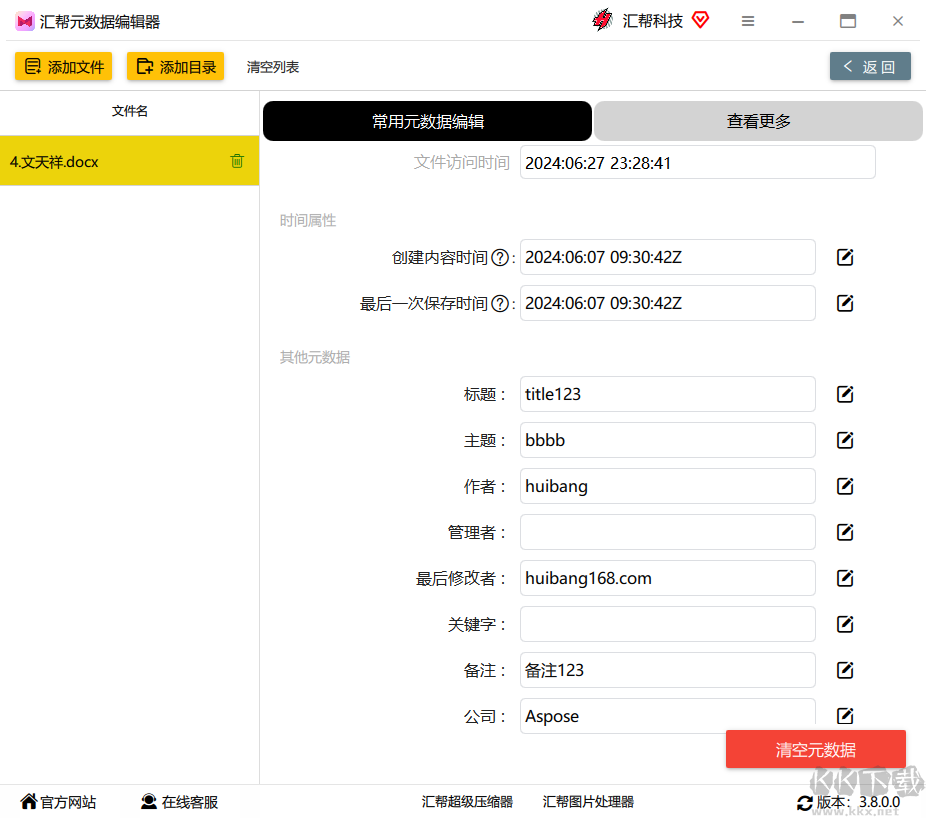The height and width of the screenshot is (818, 926).
Task: Click the 最后修改者 field with huibang168.com
Action: [667, 578]
